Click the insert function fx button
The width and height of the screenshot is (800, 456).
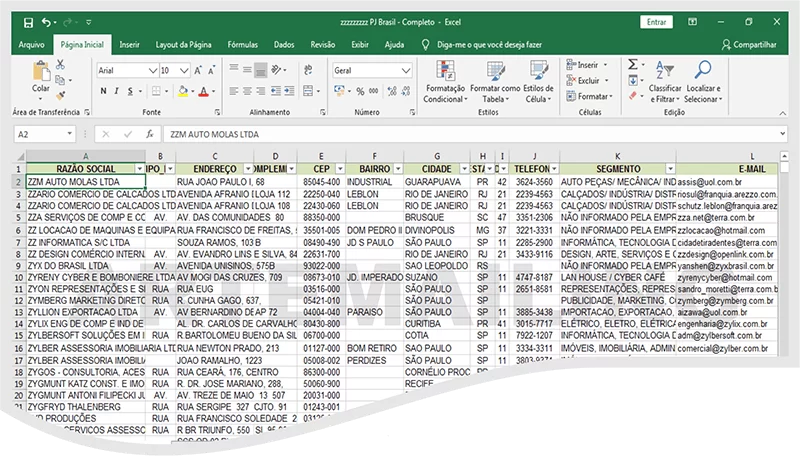(150, 134)
